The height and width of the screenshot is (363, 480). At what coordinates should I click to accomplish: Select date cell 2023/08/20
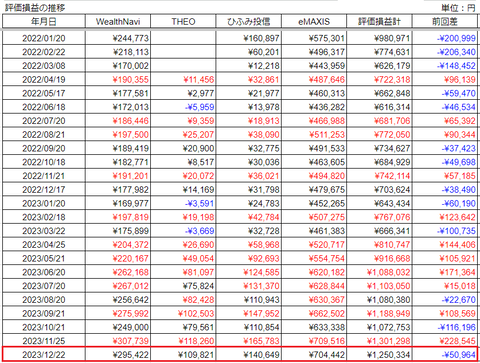pos(44,300)
